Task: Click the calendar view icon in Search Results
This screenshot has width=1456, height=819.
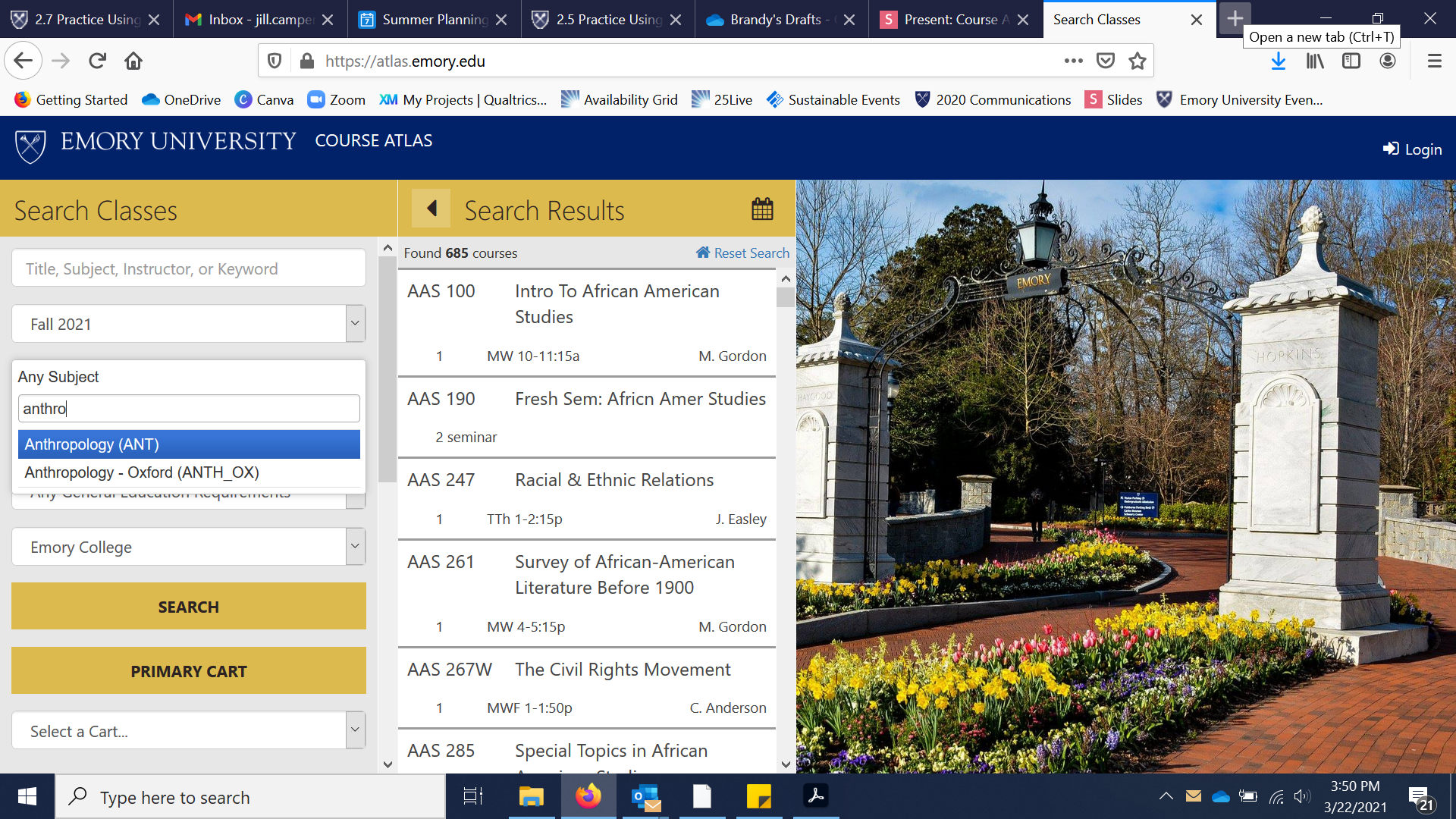Action: click(x=762, y=209)
